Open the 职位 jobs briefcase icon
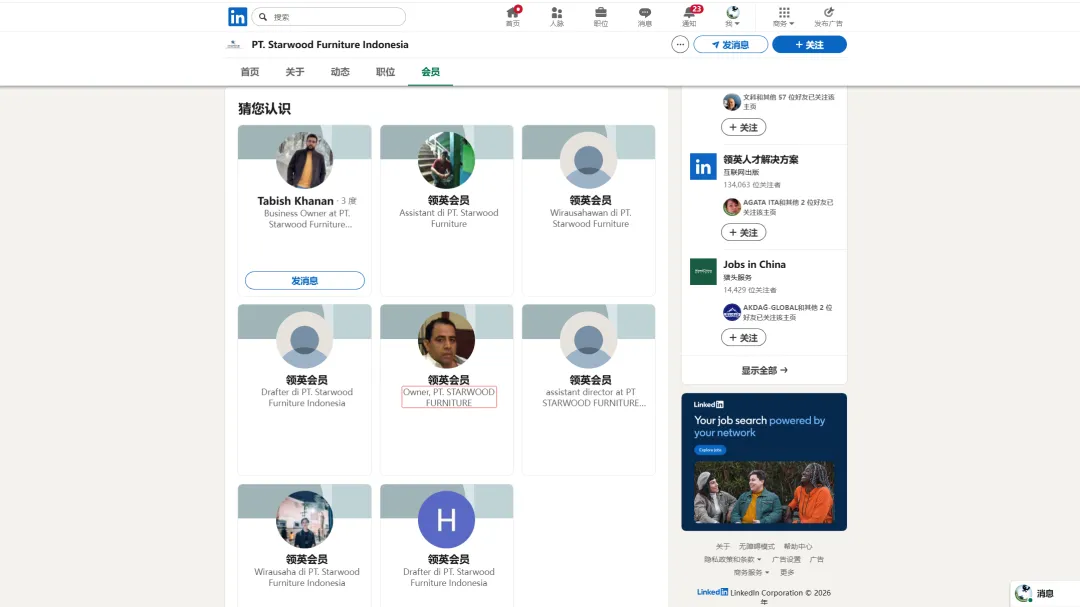This screenshot has width=1080, height=607. pos(601,16)
